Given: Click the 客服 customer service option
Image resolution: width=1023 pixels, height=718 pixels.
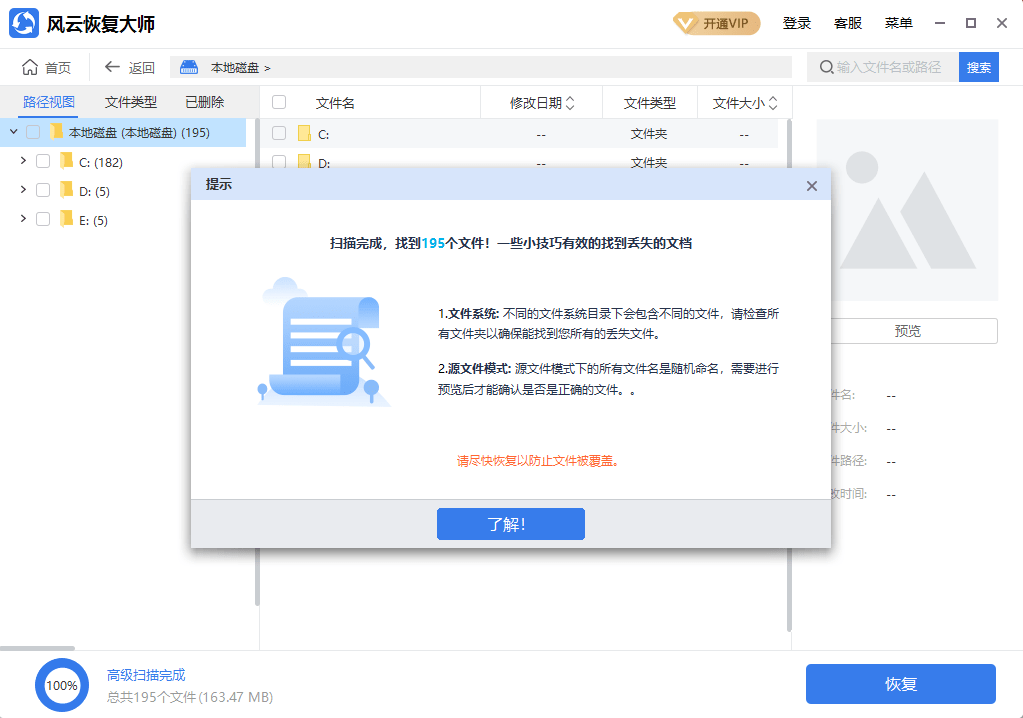Looking at the screenshot, I should pos(847,22).
